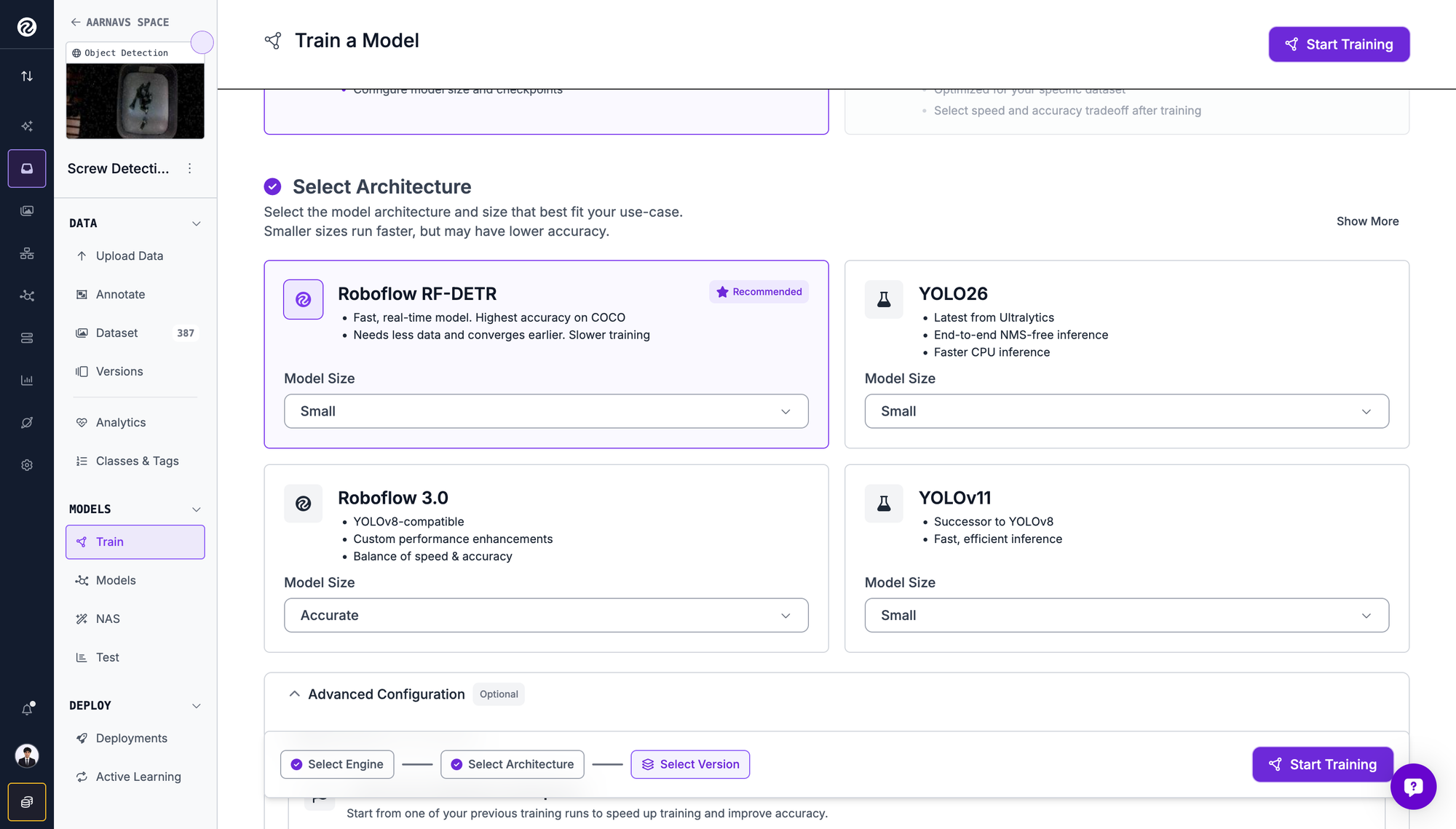Viewport: 1456px width, 829px height.
Task: Click Start Training in the bottom step bar
Action: pos(1322,764)
